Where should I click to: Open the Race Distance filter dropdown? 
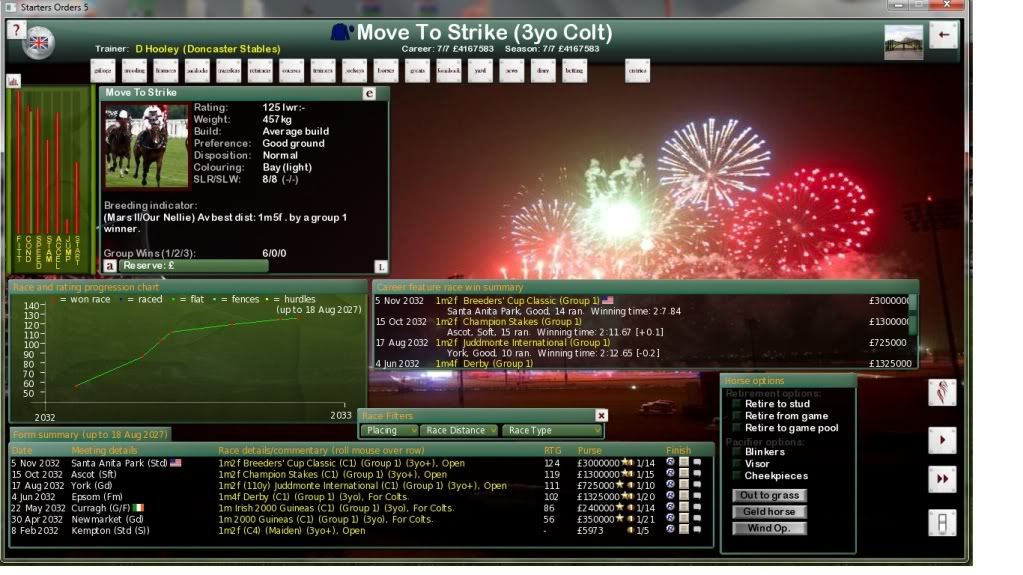[x=459, y=430]
